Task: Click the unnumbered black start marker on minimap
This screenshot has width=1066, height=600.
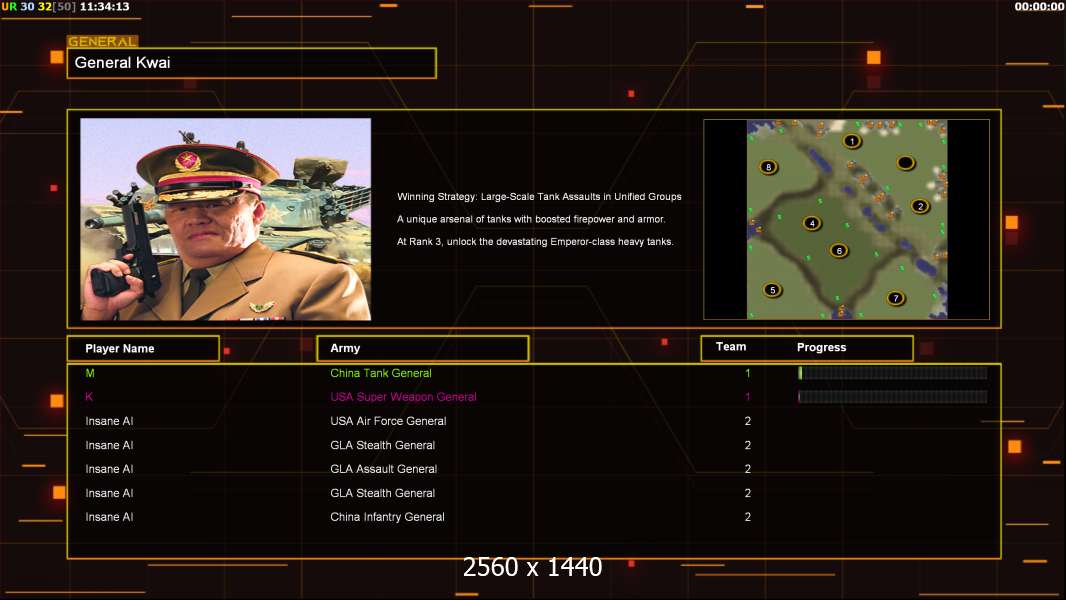Action: click(905, 162)
